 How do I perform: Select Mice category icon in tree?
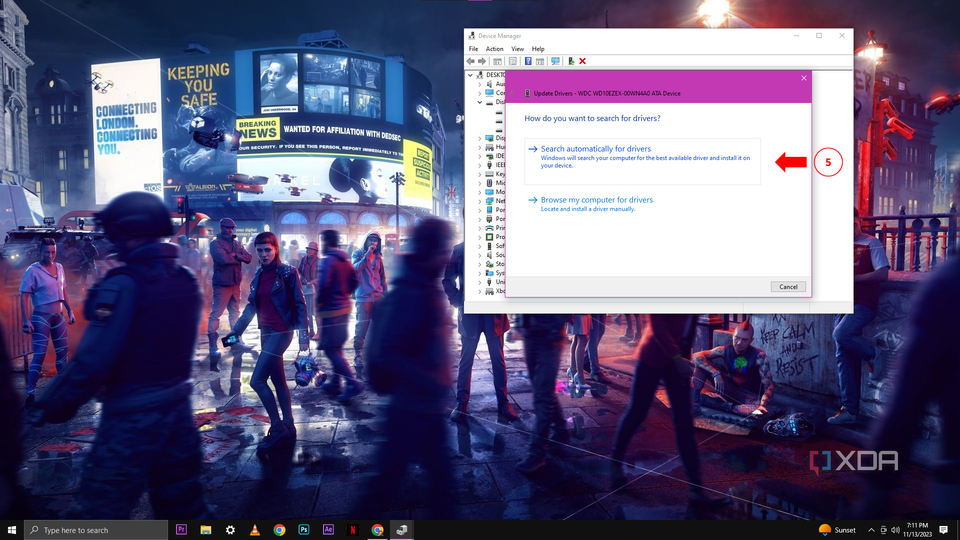(490, 183)
